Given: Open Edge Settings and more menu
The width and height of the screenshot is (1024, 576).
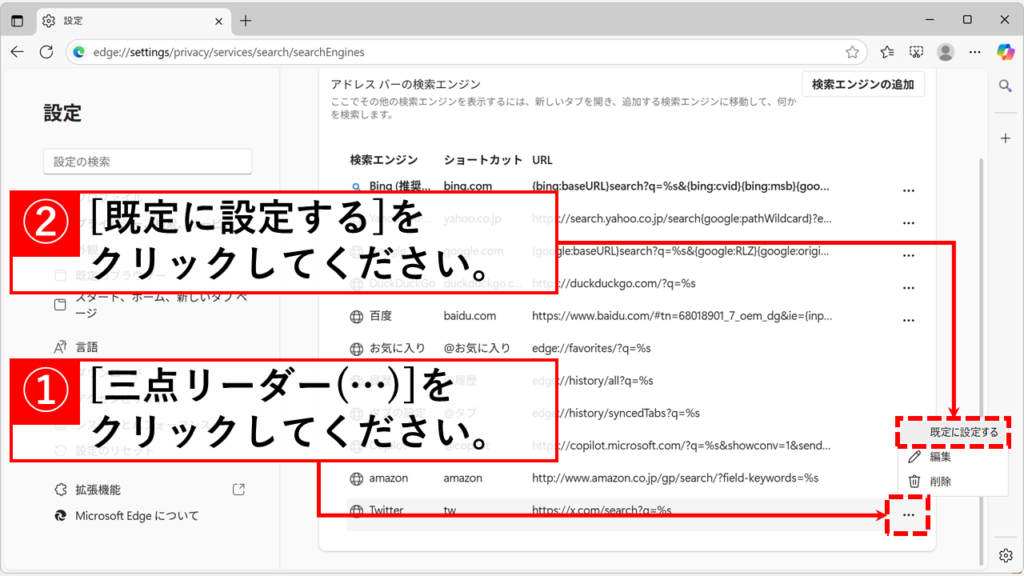Looking at the screenshot, I should tap(974, 52).
